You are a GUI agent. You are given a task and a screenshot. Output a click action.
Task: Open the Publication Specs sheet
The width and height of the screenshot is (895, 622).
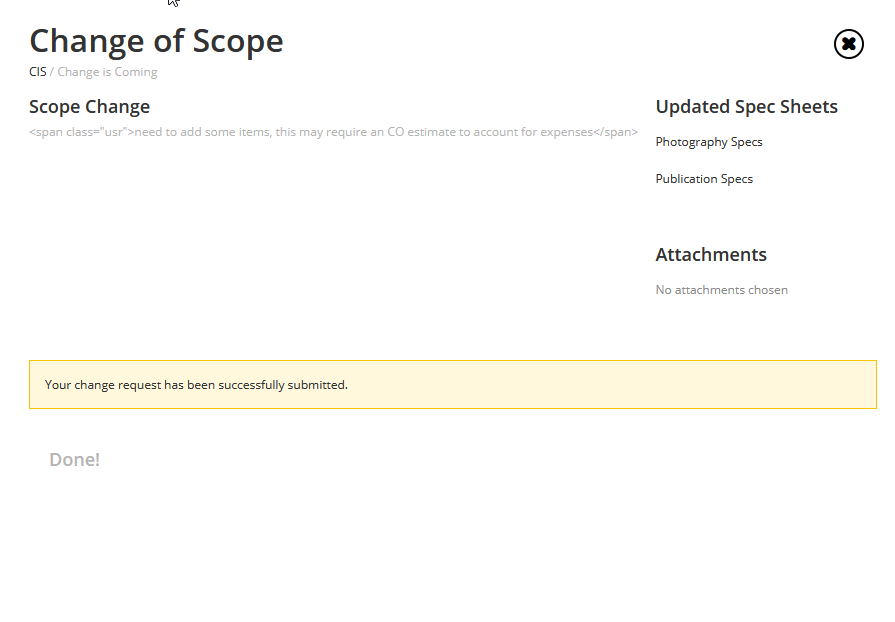[x=704, y=179]
